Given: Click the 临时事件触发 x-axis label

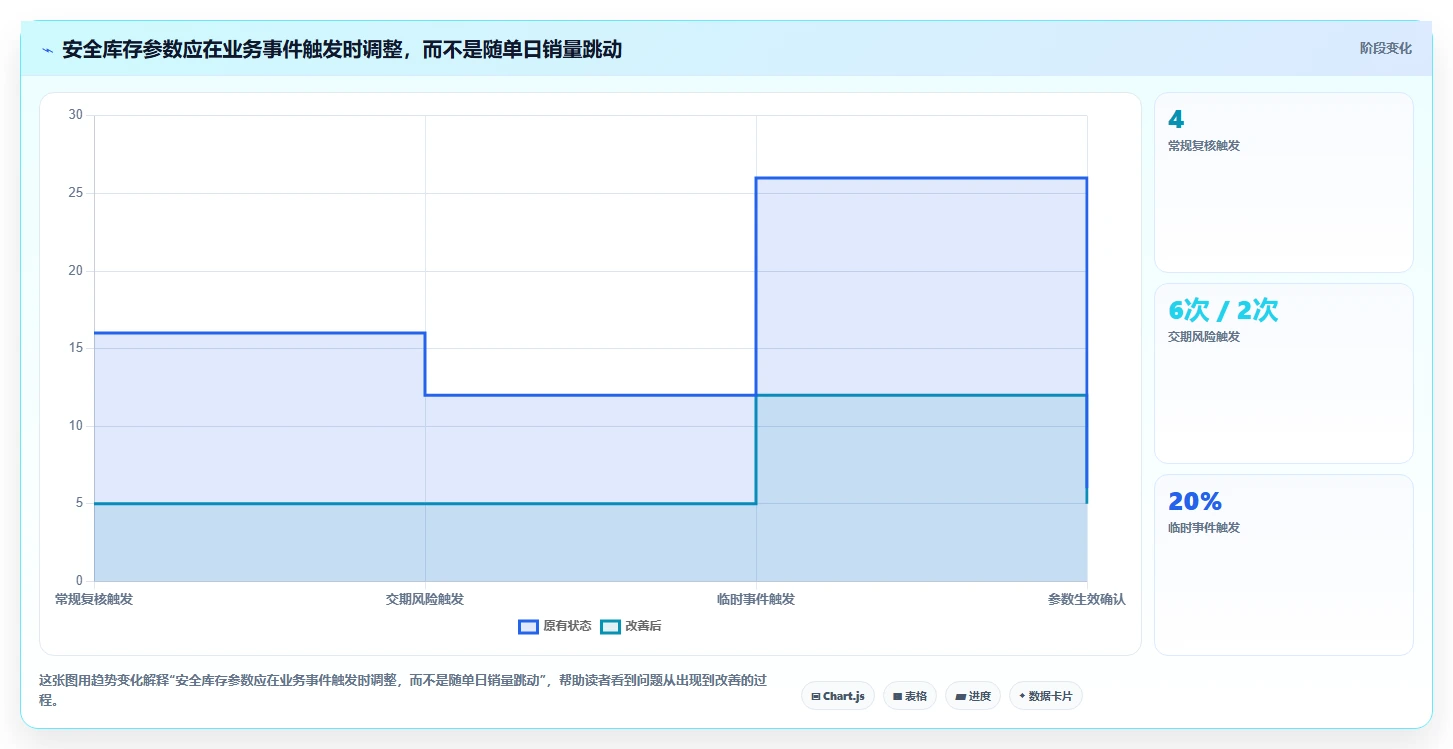Looking at the screenshot, I should [x=756, y=599].
